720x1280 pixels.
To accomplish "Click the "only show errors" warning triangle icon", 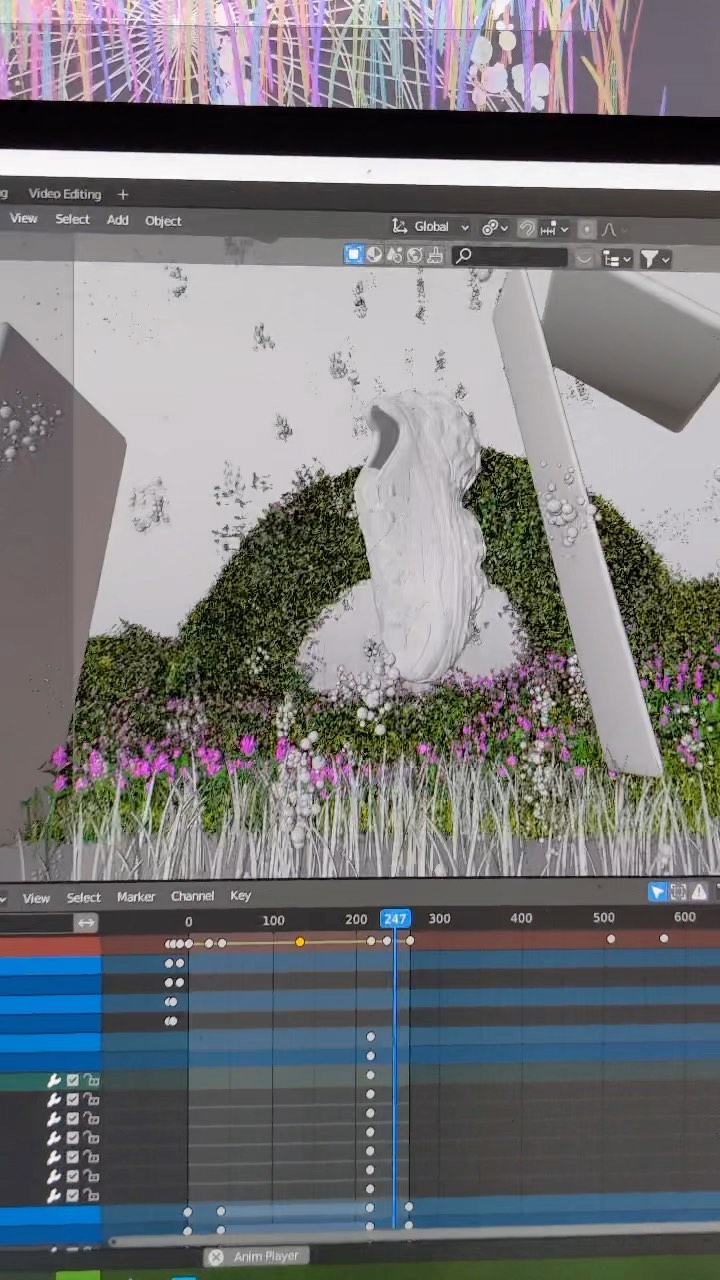I will (699, 892).
